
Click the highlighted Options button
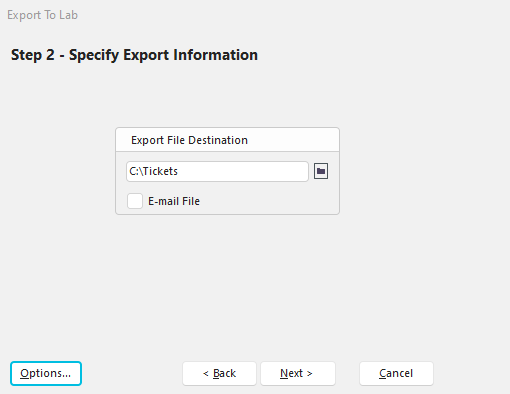click(46, 373)
